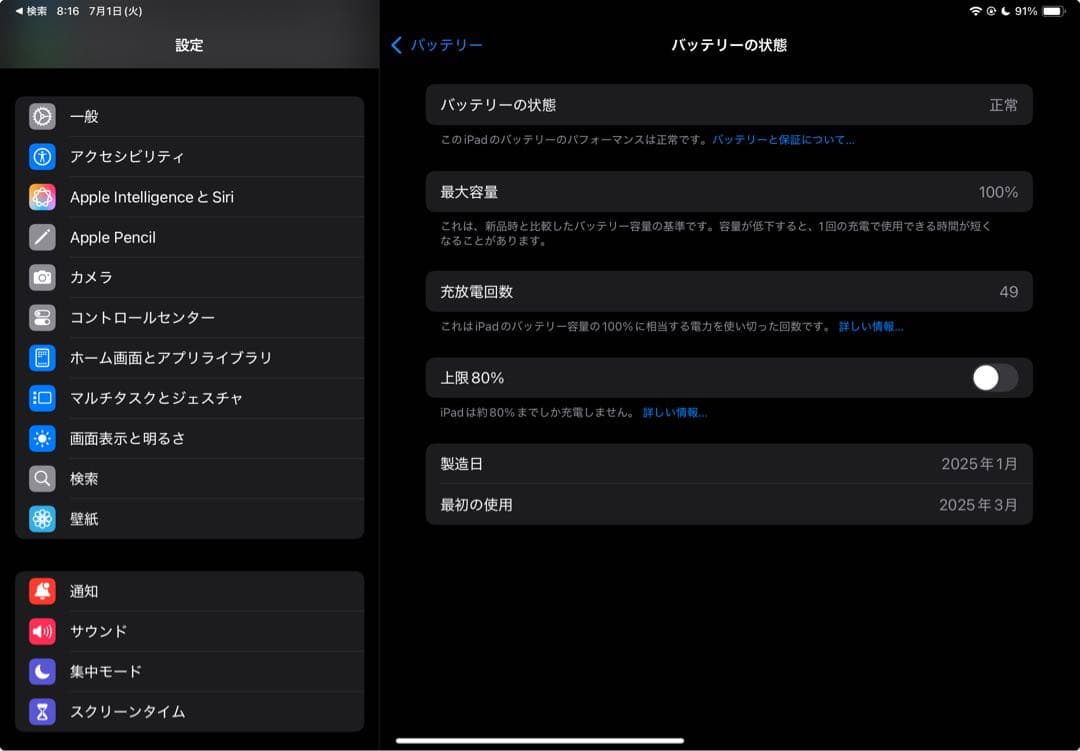1080x751 pixels.
Task: Select the アクセシビリティ gear icon
Action: click(x=41, y=157)
